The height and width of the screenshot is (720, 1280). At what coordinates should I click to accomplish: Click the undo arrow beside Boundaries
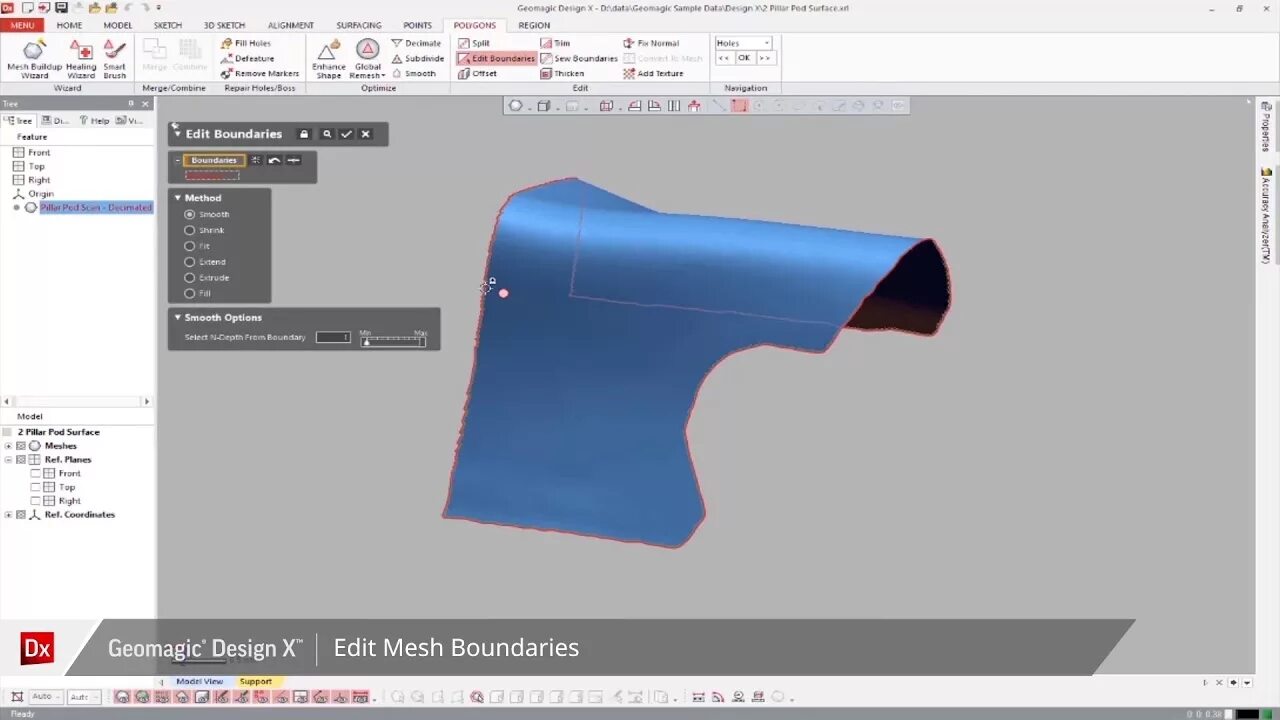click(274, 160)
